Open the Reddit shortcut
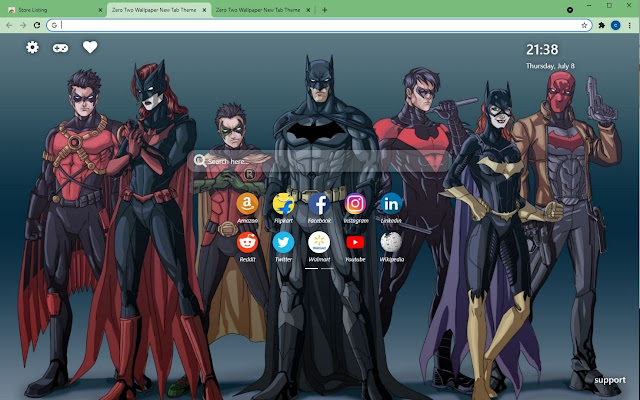Viewport: 640px width, 400px height. (x=247, y=242)
